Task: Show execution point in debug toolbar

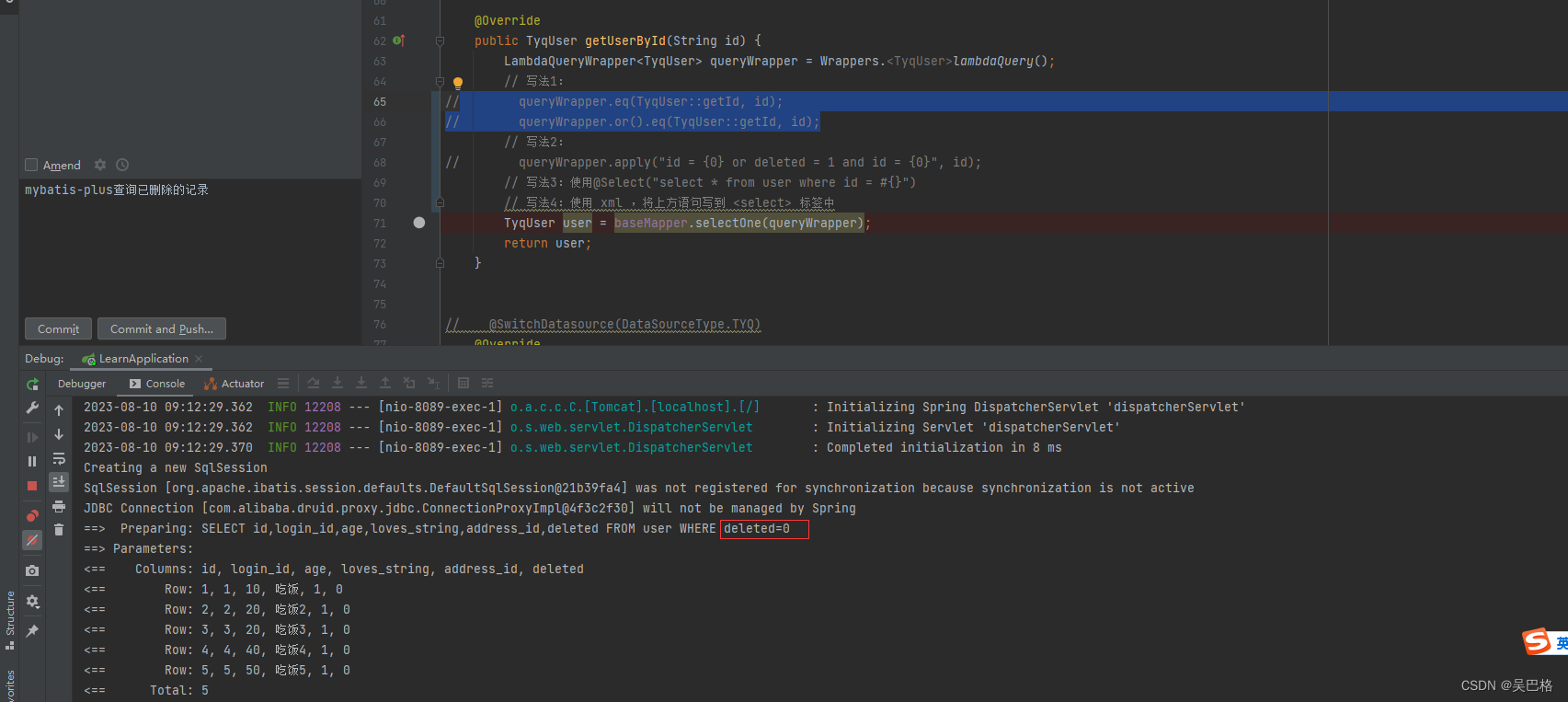Action: pyautogui.click(x=314, y=384)
